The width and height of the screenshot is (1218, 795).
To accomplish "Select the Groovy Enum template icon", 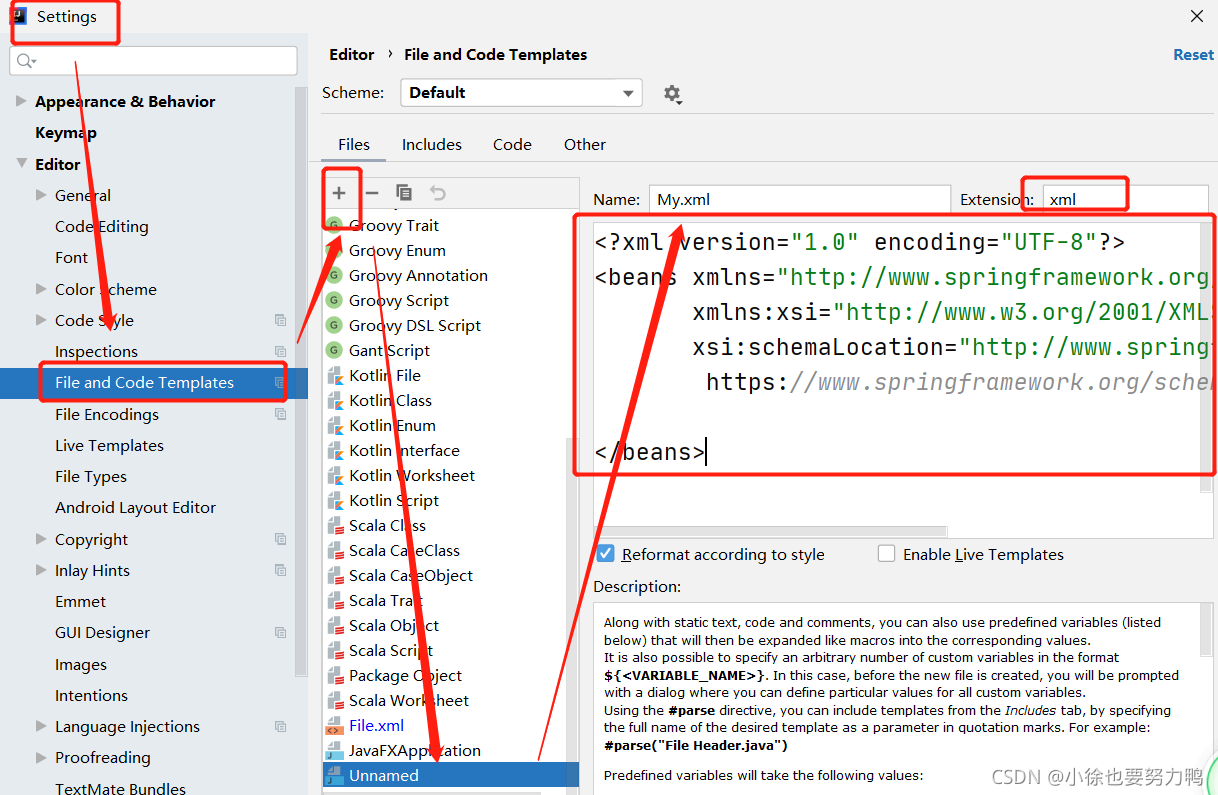I will point(334,250).
